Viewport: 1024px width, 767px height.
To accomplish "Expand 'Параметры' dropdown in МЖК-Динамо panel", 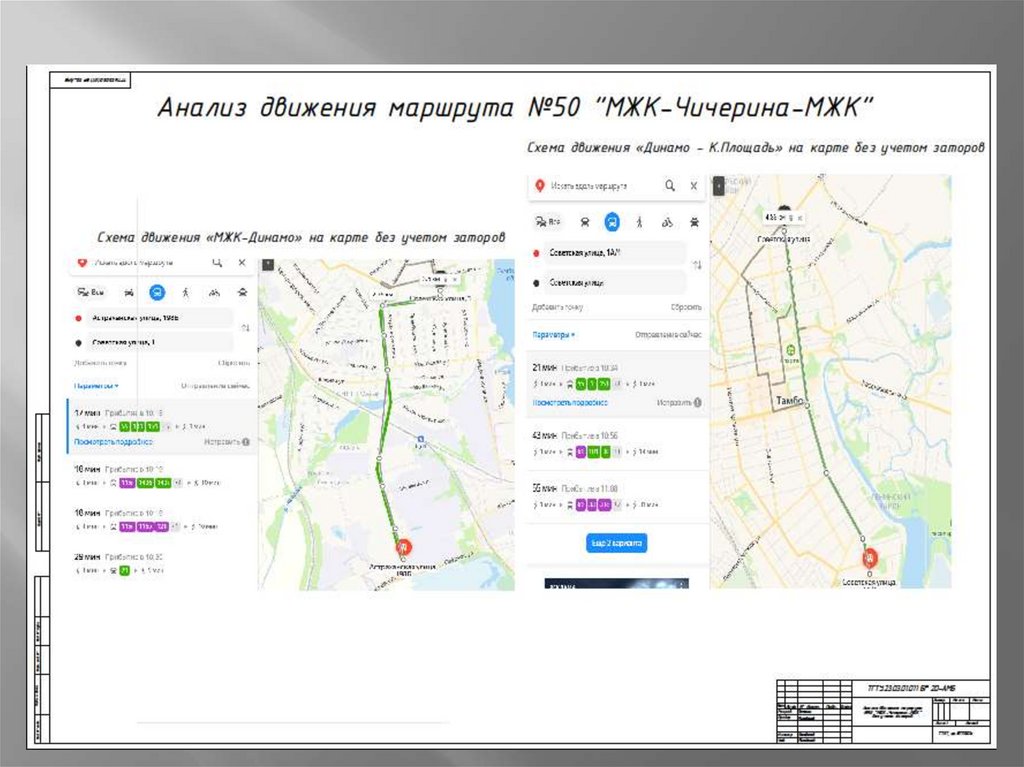I will coord(96,386).
